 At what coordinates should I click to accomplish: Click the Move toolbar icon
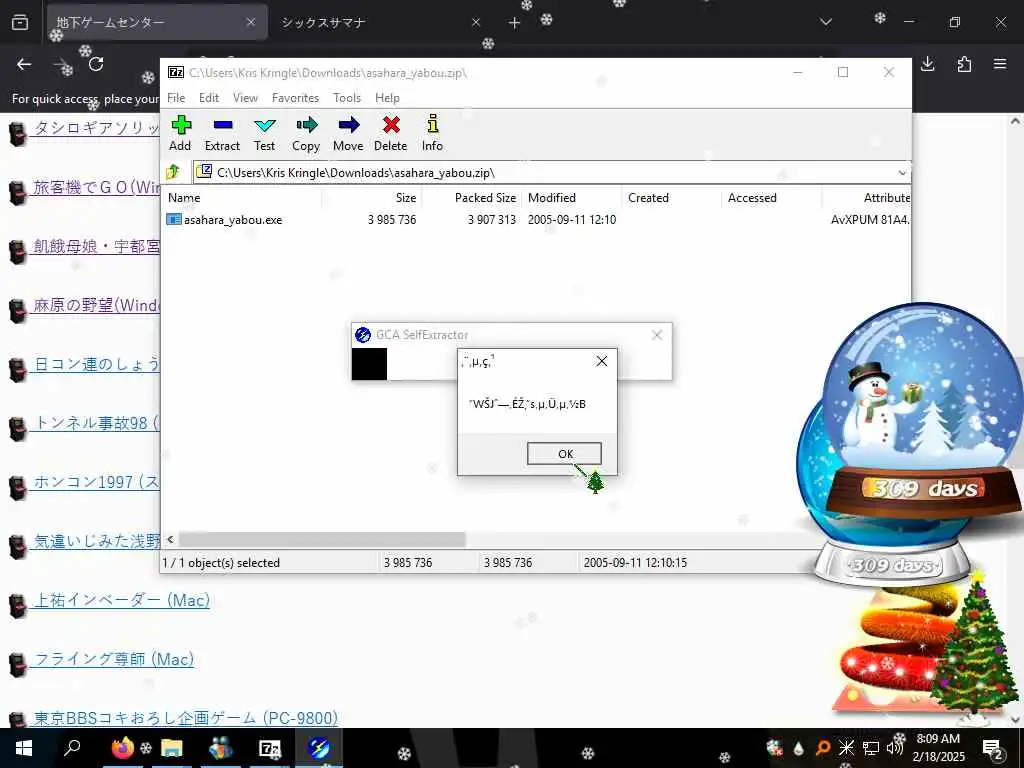click(x=348, y=134)
